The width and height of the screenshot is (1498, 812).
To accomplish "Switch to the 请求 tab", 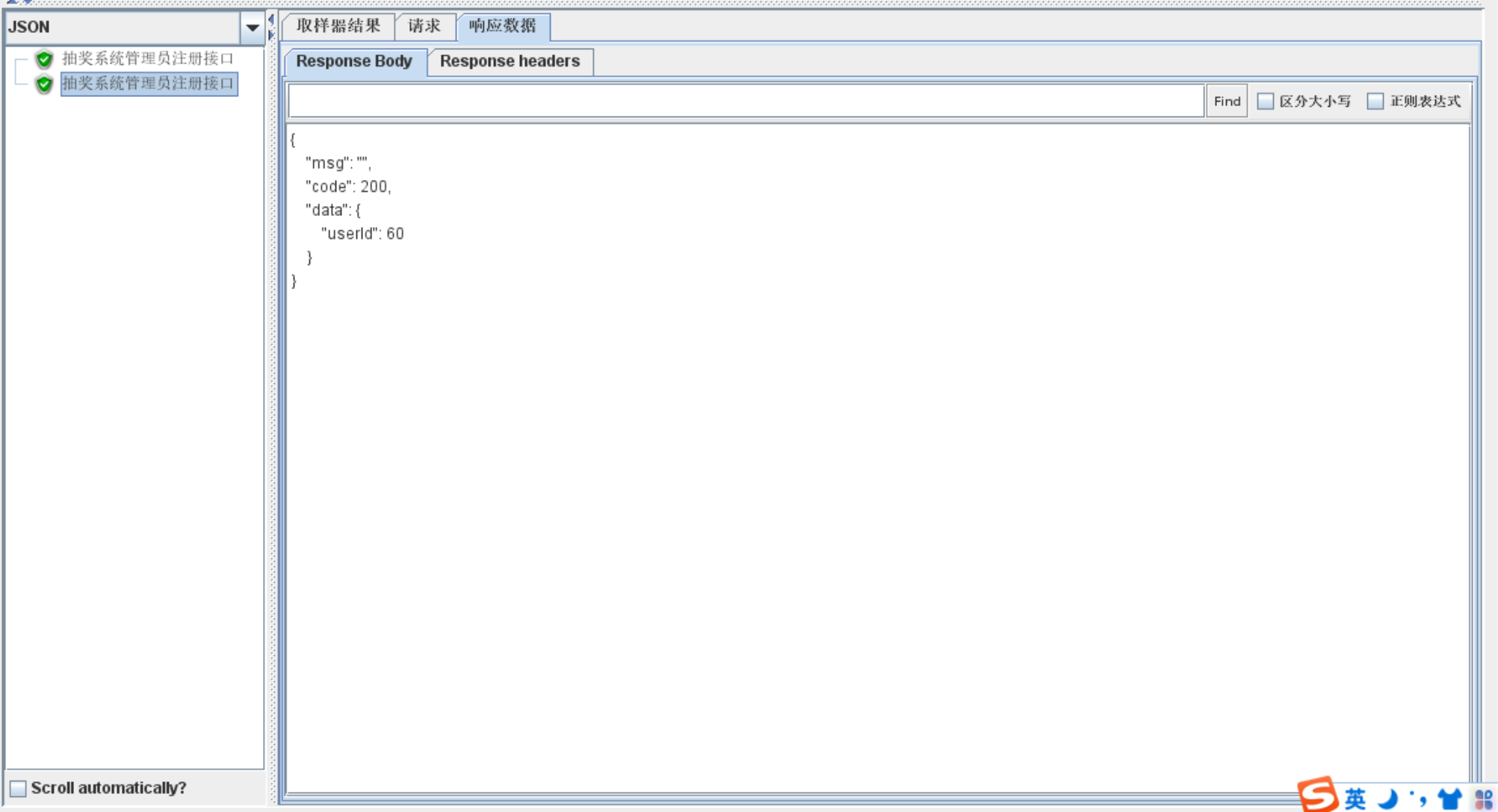I will point(424,26).
